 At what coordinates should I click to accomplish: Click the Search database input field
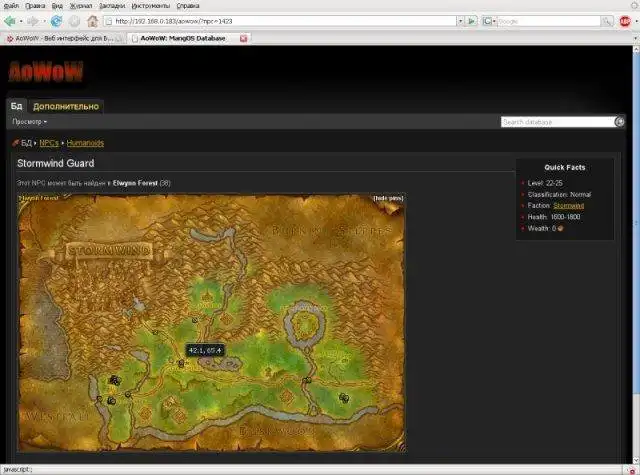558,122
